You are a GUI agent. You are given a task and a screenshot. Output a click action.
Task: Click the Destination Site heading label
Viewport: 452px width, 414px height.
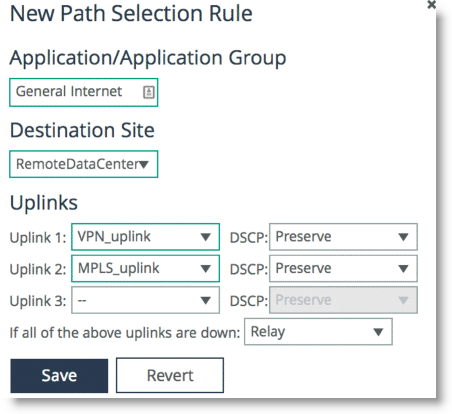82,130
